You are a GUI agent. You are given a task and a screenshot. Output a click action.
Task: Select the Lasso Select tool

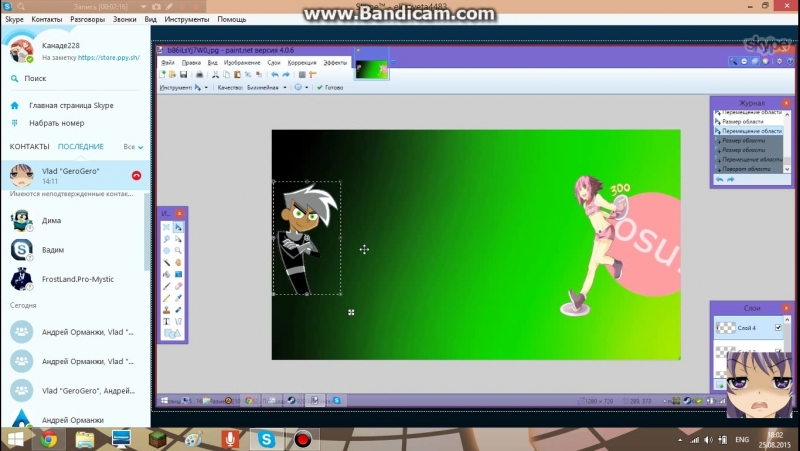coord(166,239)
